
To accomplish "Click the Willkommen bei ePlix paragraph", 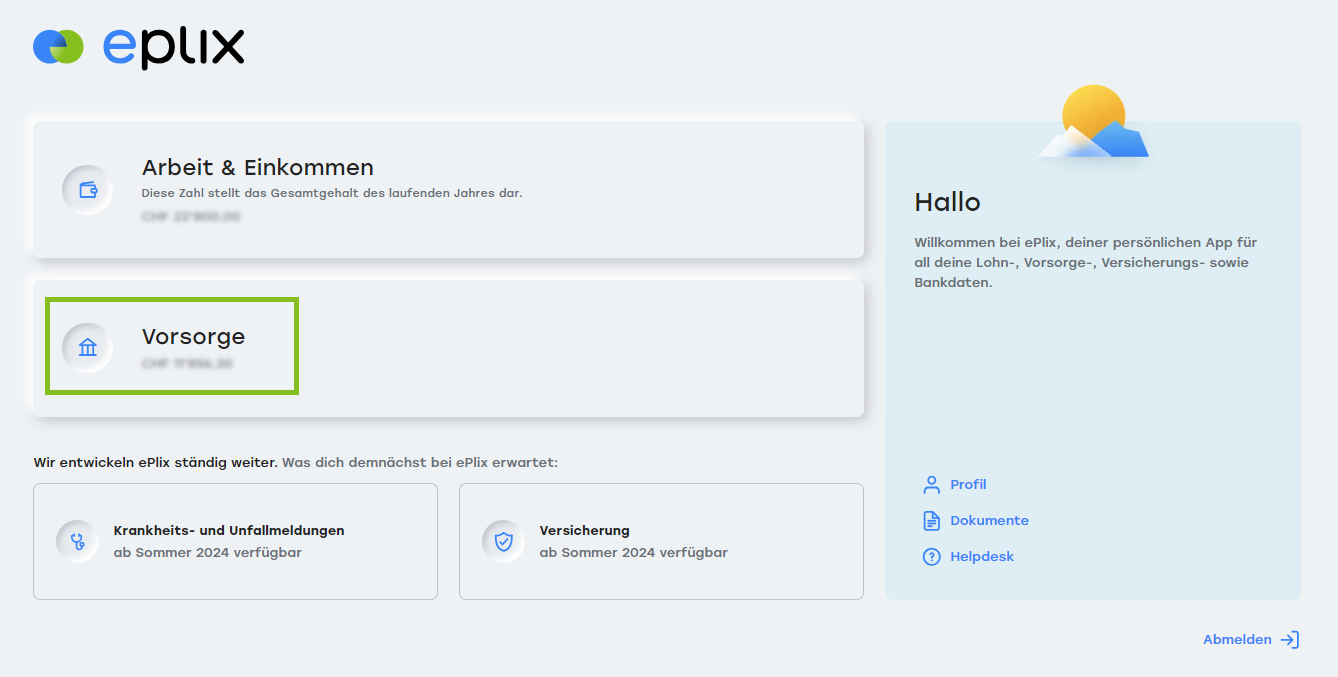I will pos(1085,262).
